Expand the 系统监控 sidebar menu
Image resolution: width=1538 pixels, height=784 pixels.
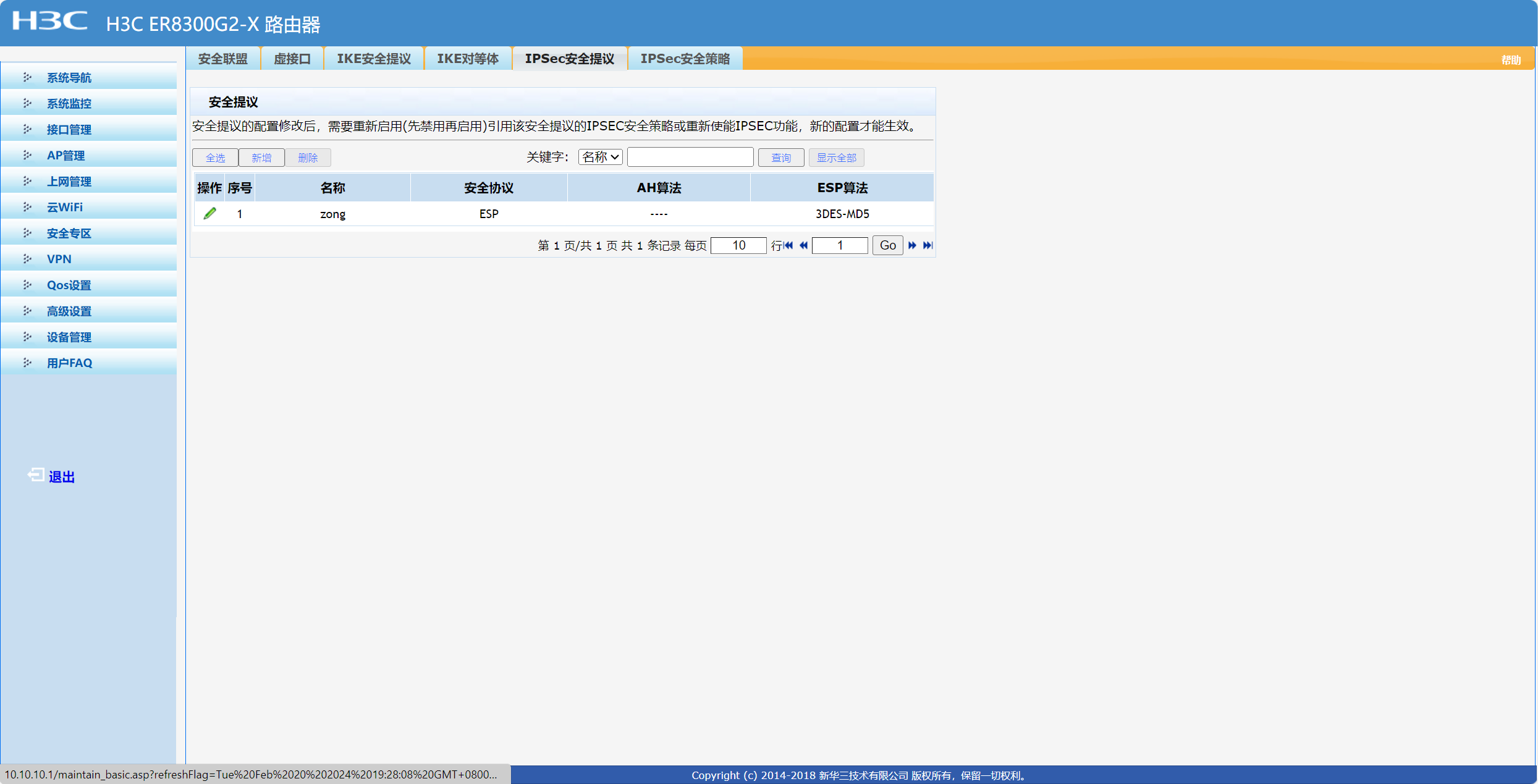point(69,104)
